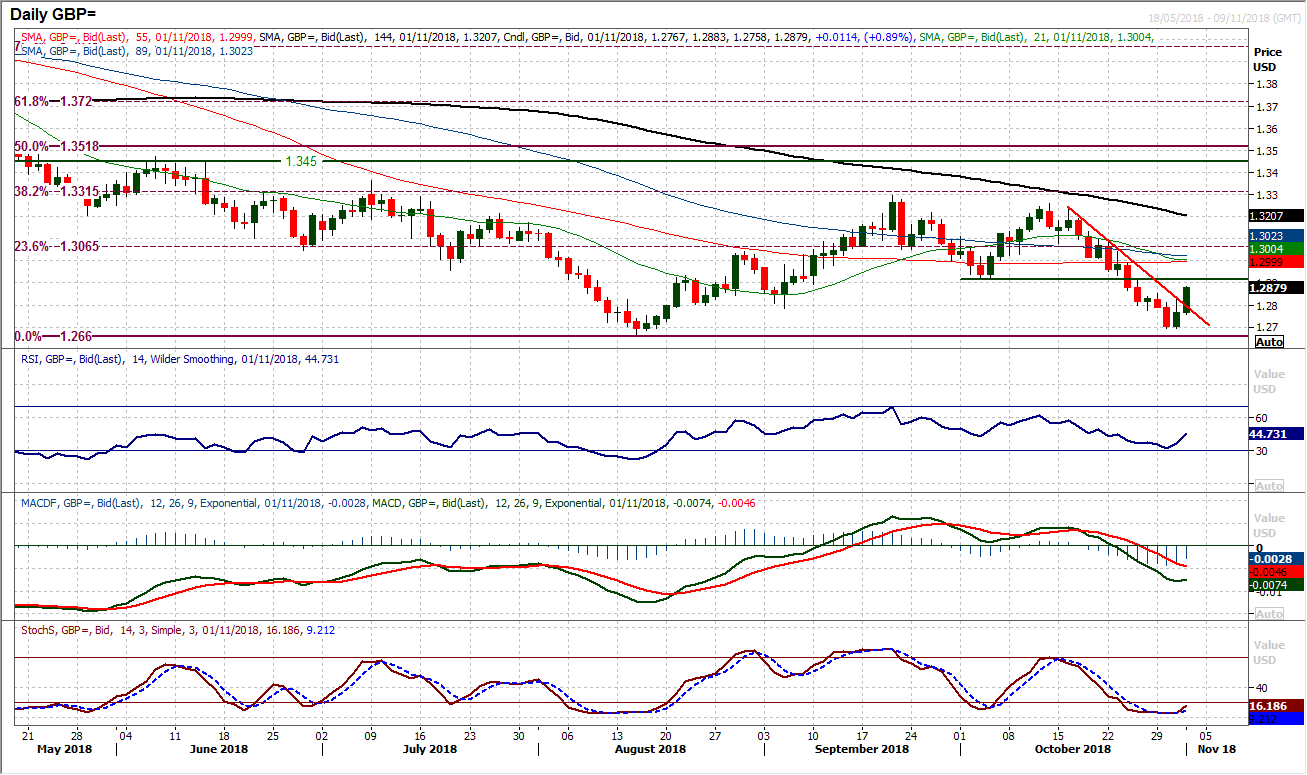Viewport: 1307px width, 775px height.
Task: Click the red -0.0046 MACD signal tag
Action: point(1276,570)
